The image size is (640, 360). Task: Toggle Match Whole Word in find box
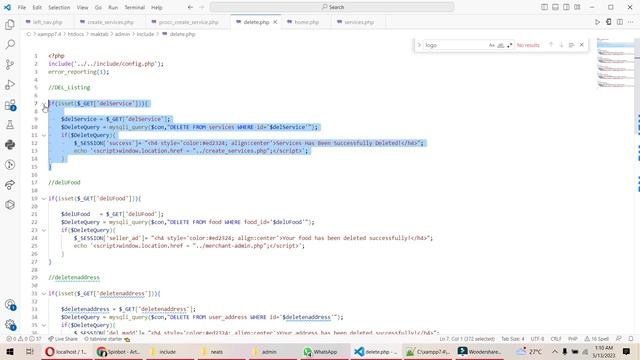[x=500, y=45]
